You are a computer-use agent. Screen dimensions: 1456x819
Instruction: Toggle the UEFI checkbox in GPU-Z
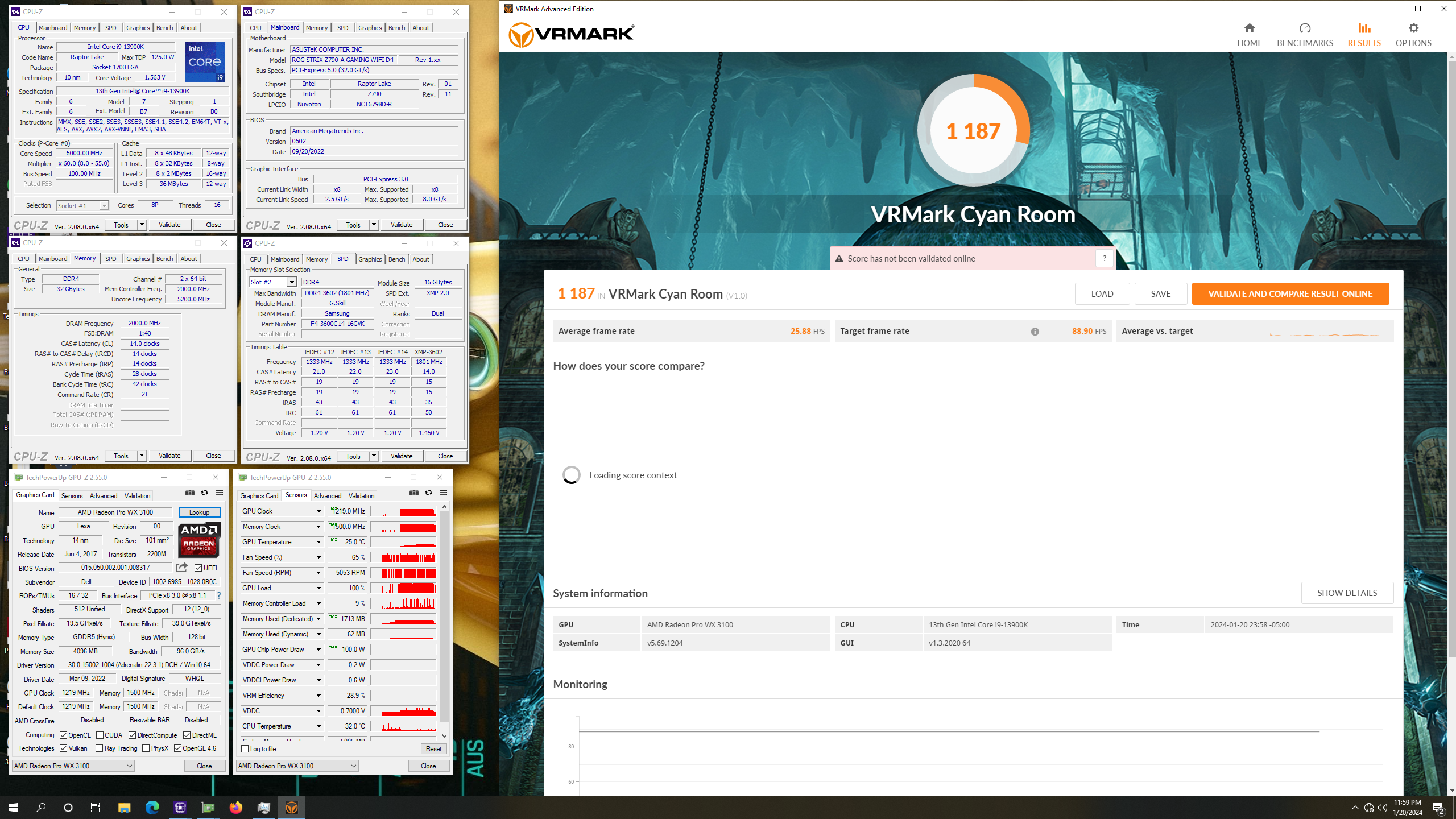pos(198,568)
